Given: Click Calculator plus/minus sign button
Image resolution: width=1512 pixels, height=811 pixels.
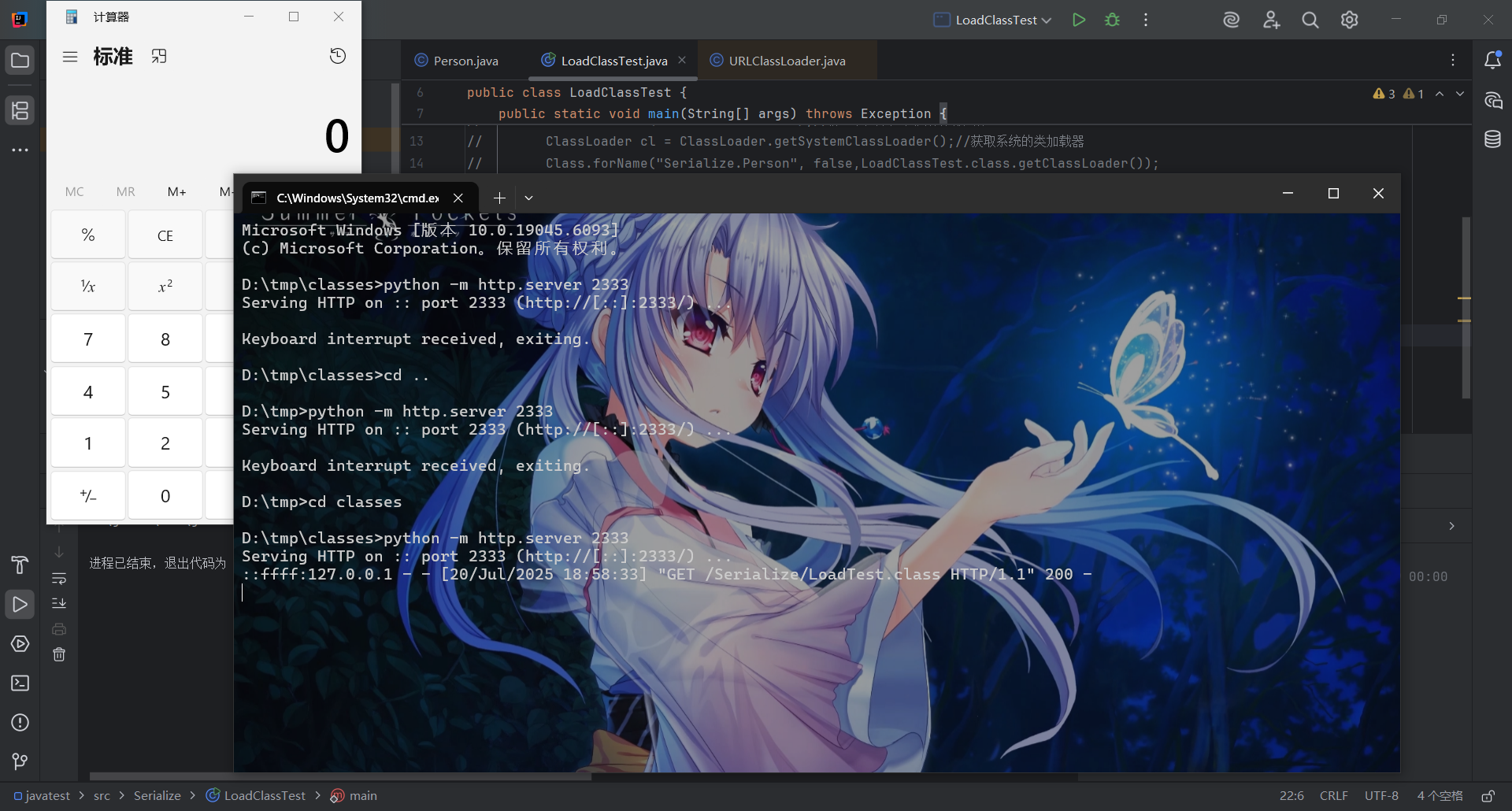Looking at the screenshot, I should pyautogui.click(x=88, y=496).
